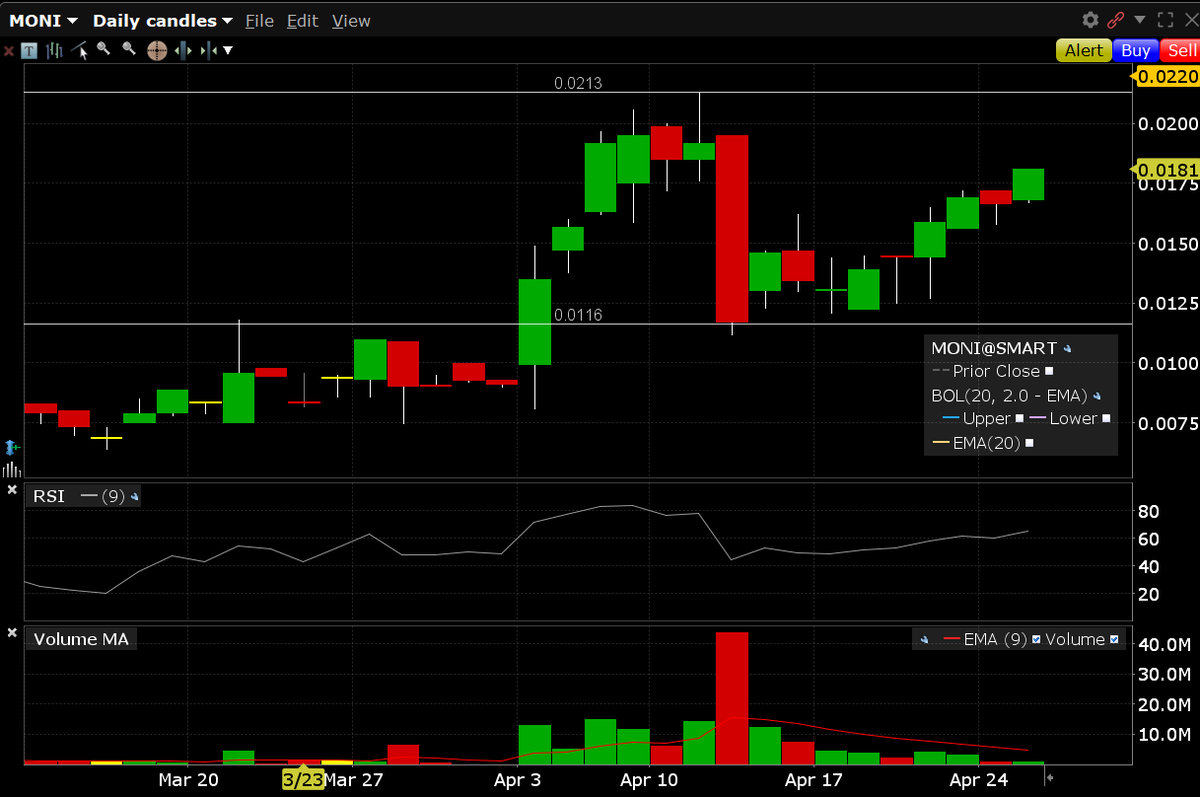Activate the crosshair cursor tool
Image resolution: width=1200 pixels, height=797 pixels.
tap(157, 50)
